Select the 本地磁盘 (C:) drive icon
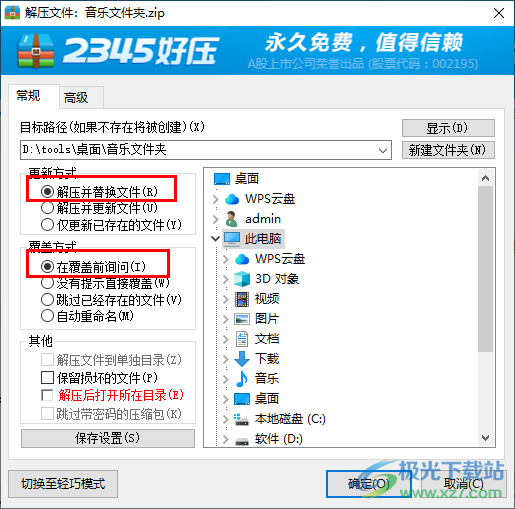Screen dimensions: 515x509 242,419
